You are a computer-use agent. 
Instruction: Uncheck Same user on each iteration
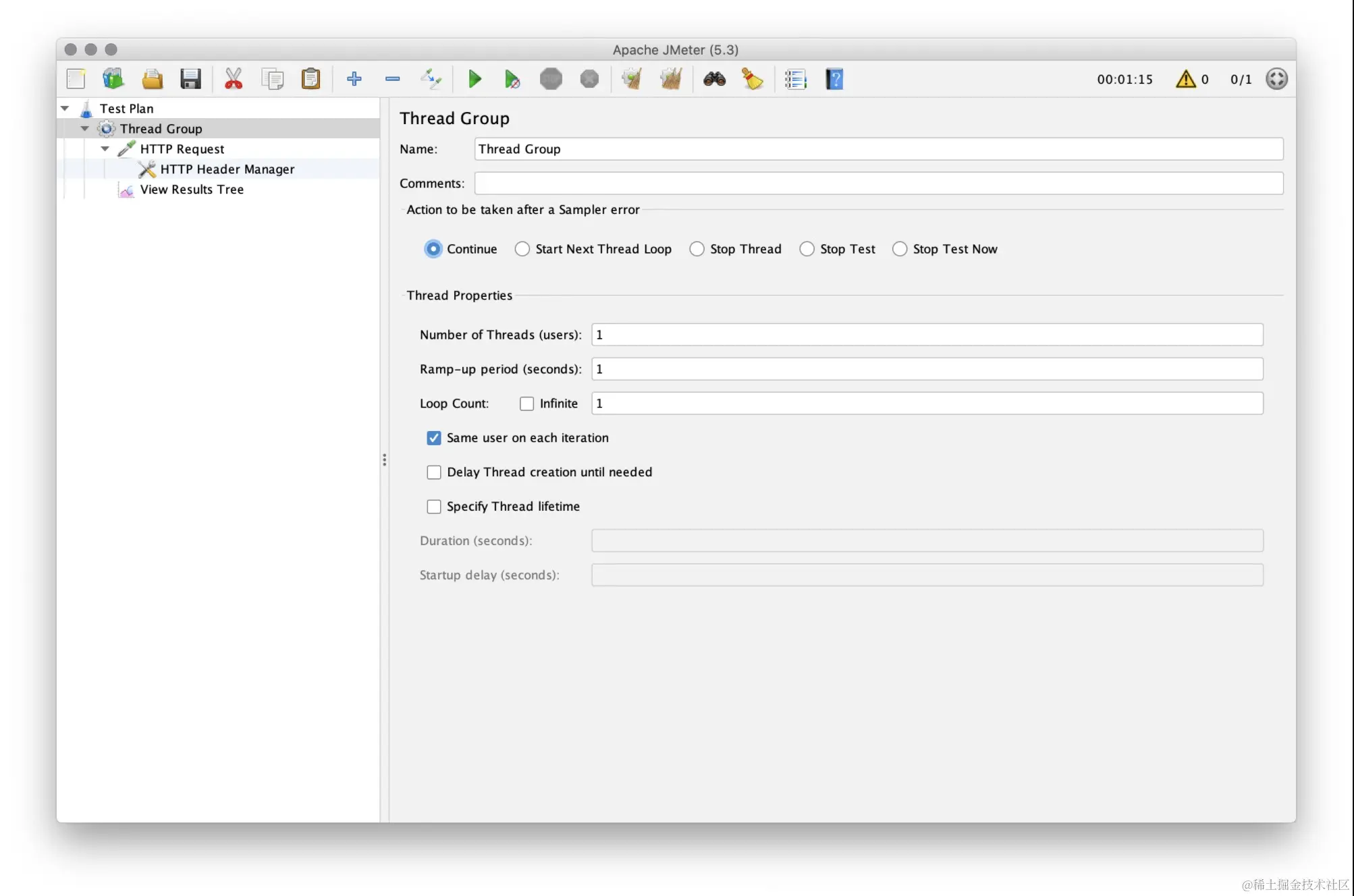(x=434, y=438)
